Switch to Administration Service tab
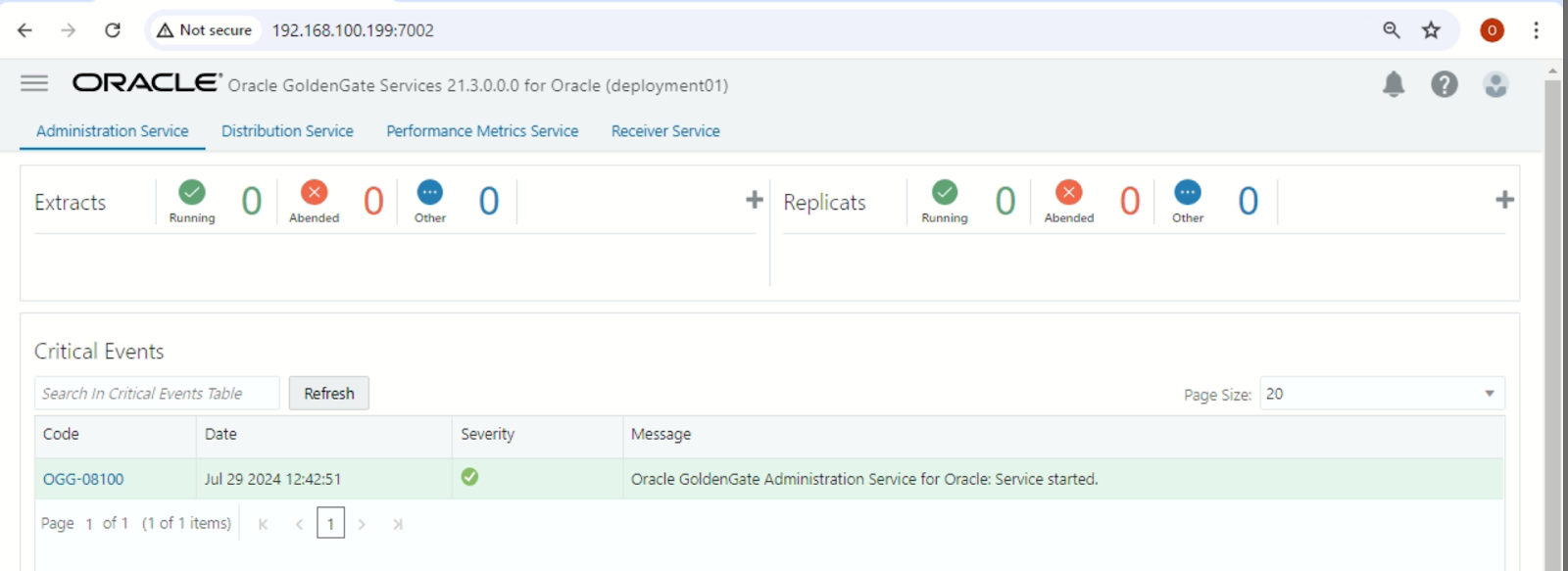The image size is (1568, 571). click(113, 131)
